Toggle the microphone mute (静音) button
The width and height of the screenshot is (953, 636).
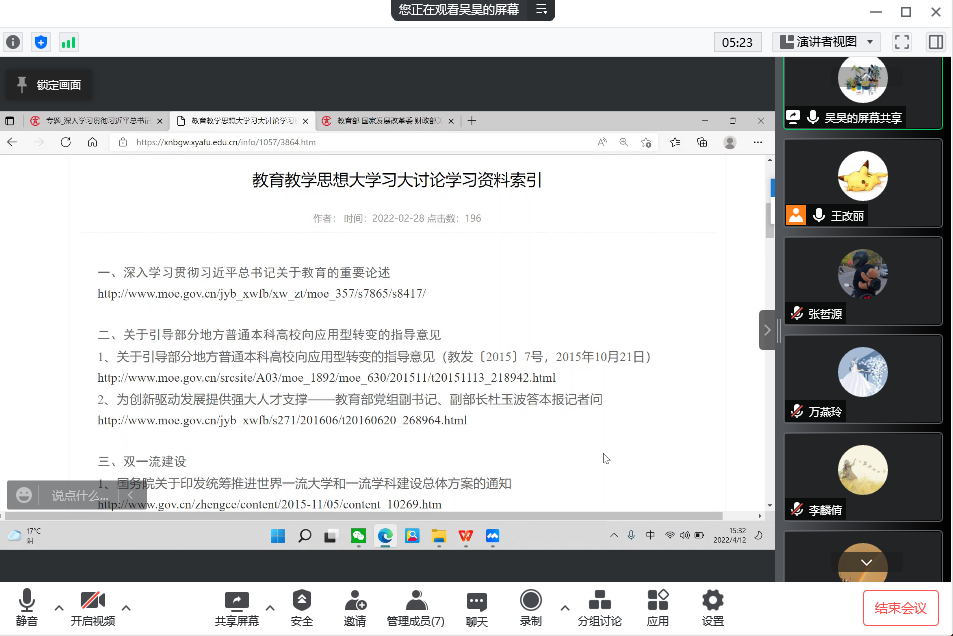(x=26, y=607)
